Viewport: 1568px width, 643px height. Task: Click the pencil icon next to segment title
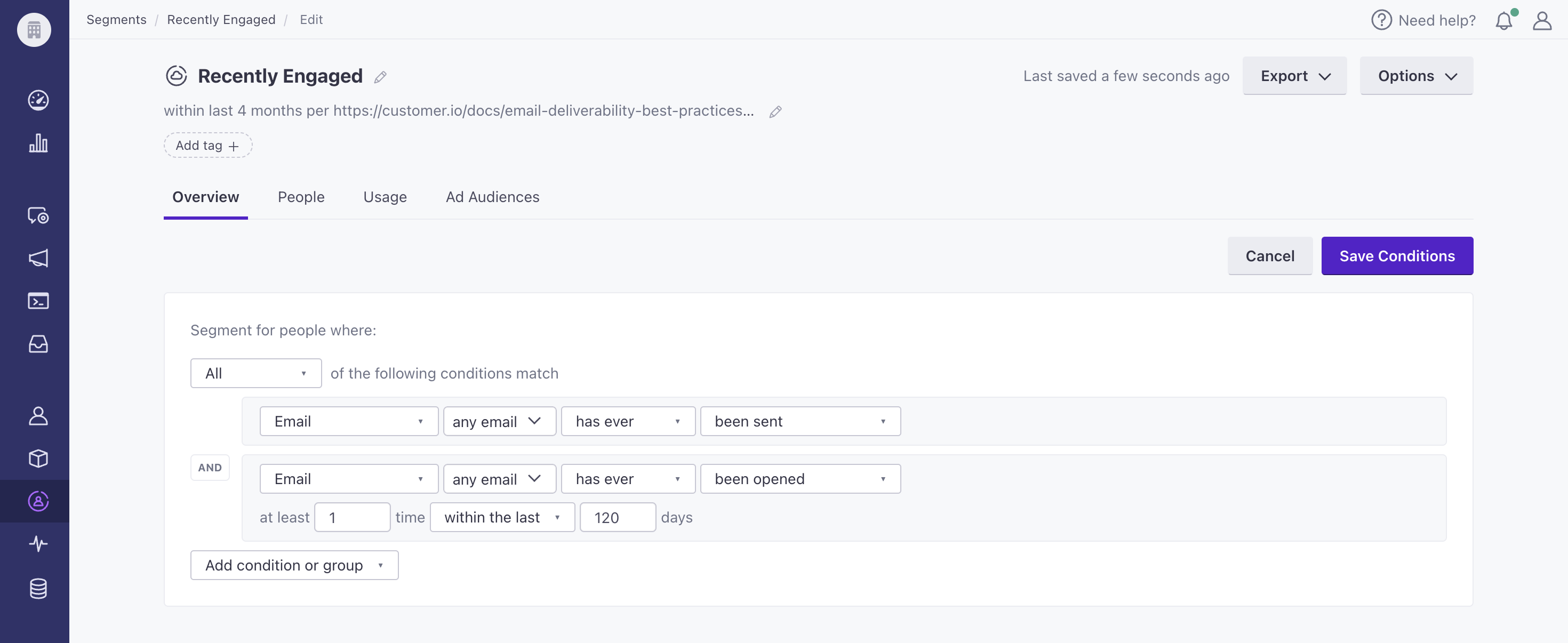[x=380, y=77]
